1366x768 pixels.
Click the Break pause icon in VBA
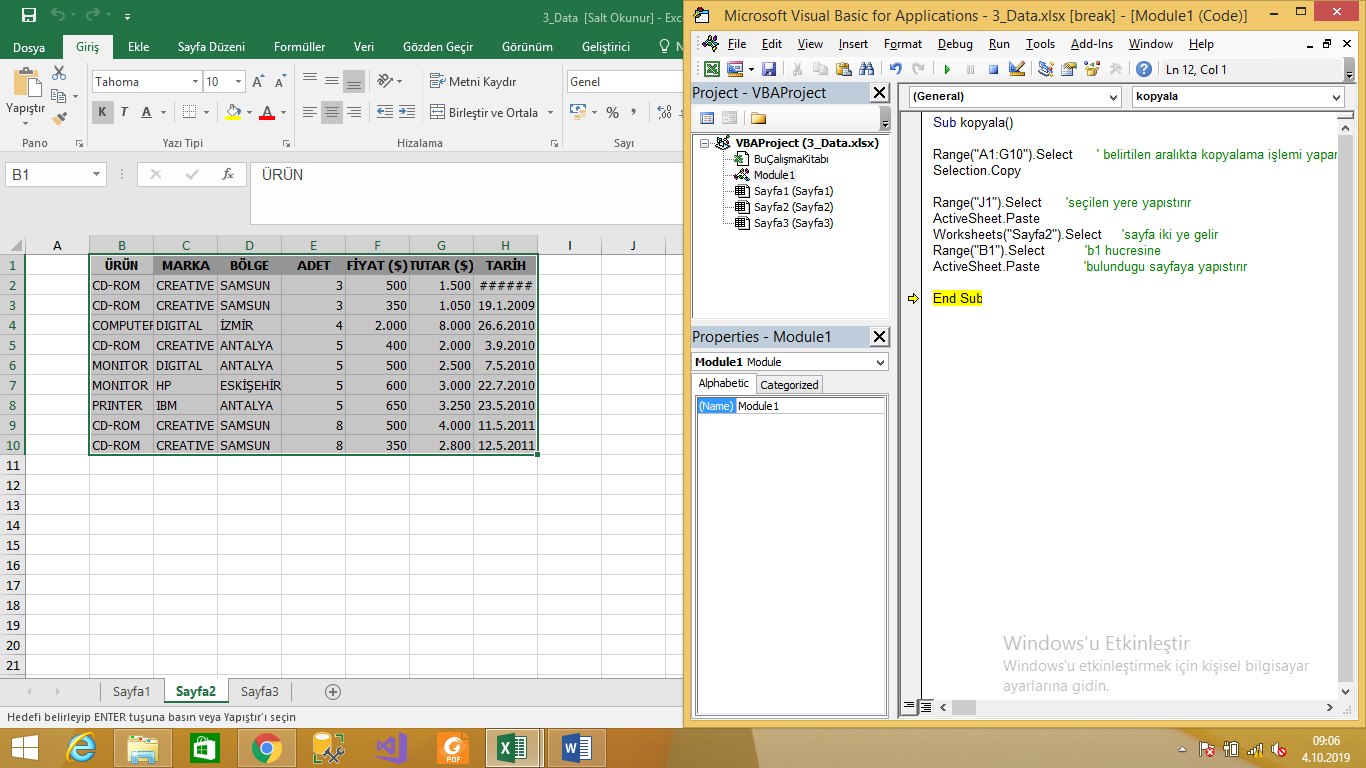point(970,69)
